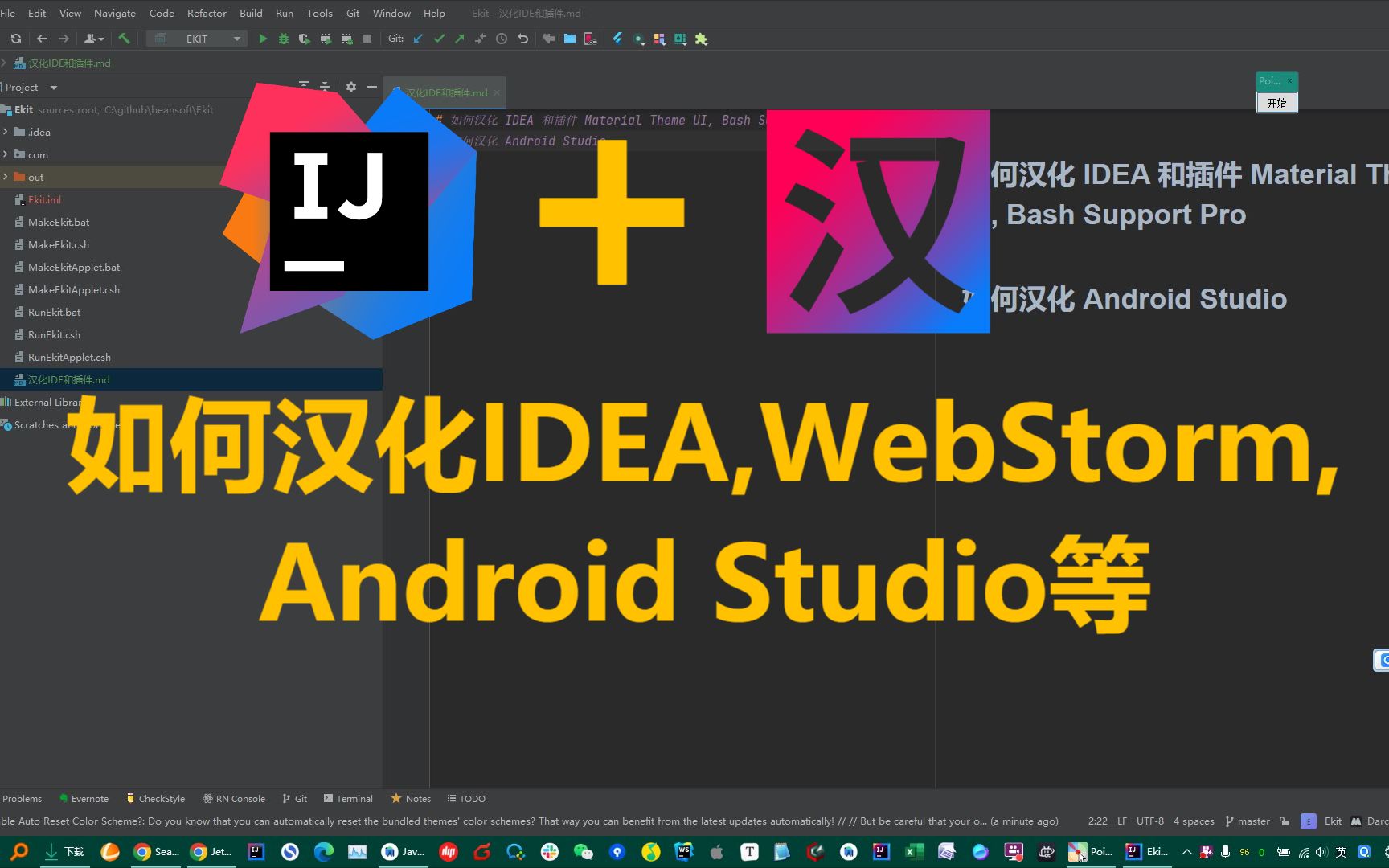Navigate back with the left arrow icon
Viewport: 1389px width, 868px height.
click(42, 39)
